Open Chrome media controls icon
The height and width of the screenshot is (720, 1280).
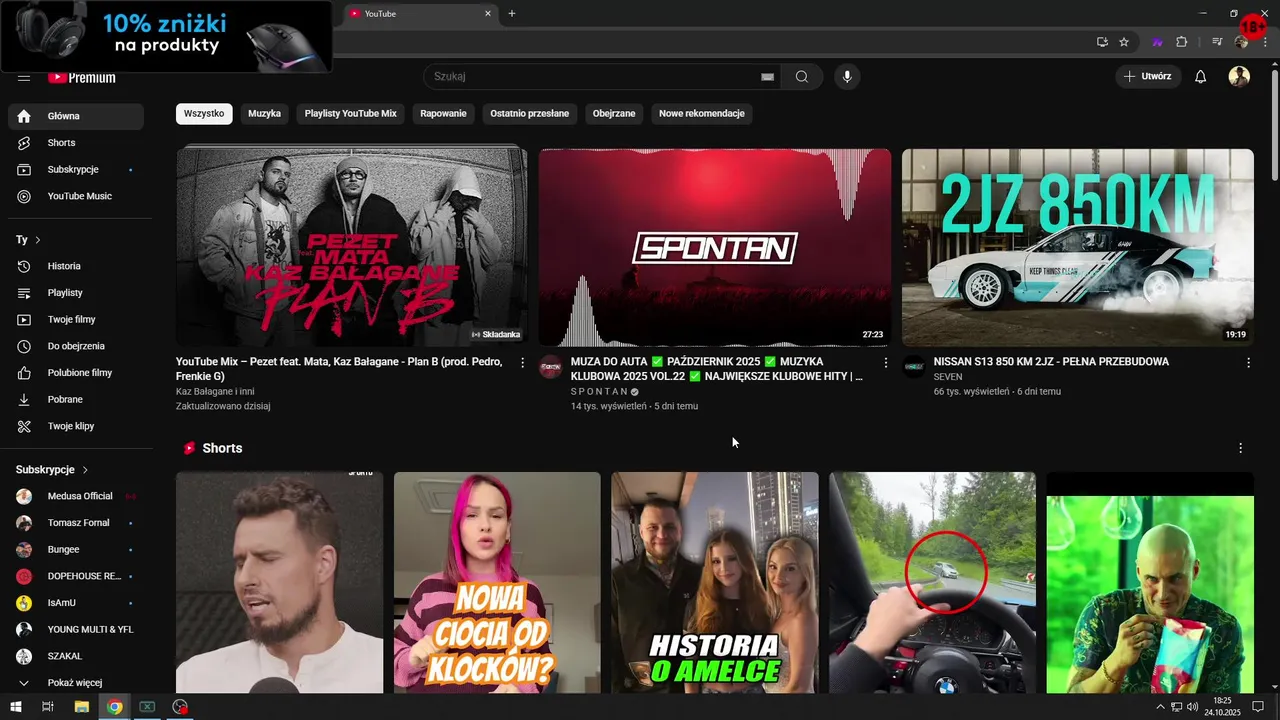tap(1217, 42)
